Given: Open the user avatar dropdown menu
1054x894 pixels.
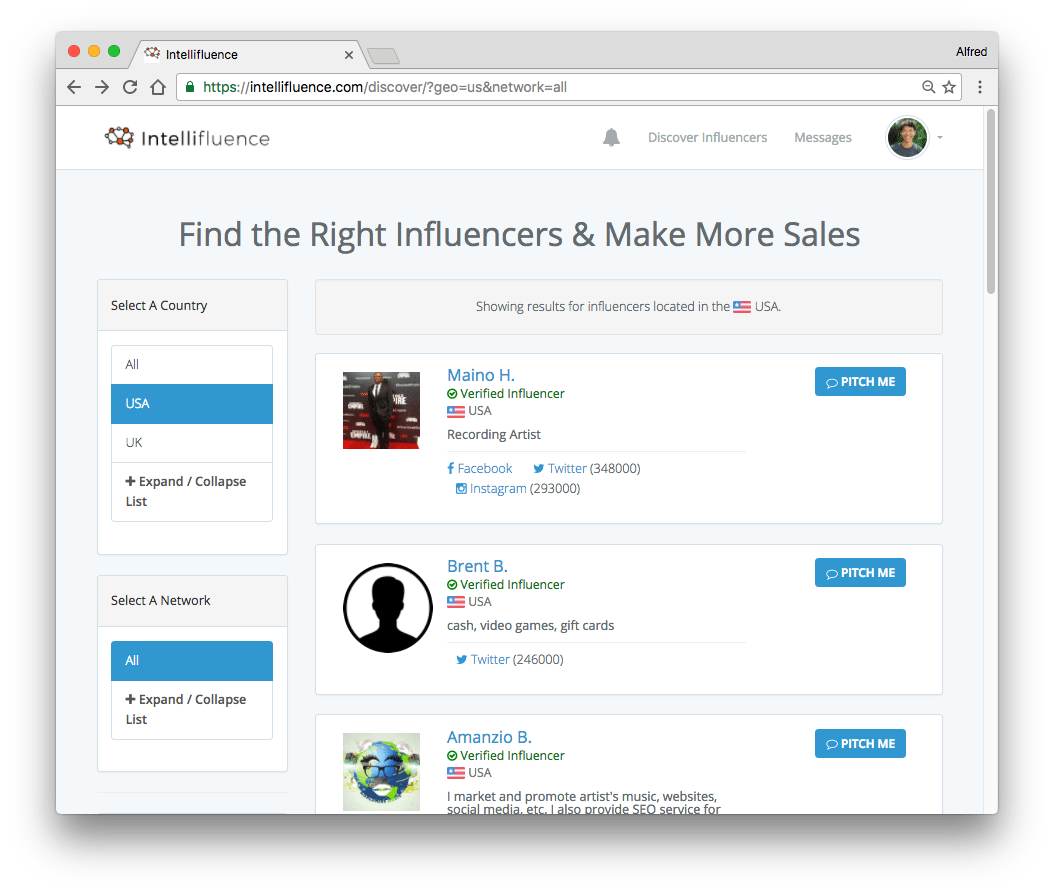Looking at the screenshot, I should 915,137.
